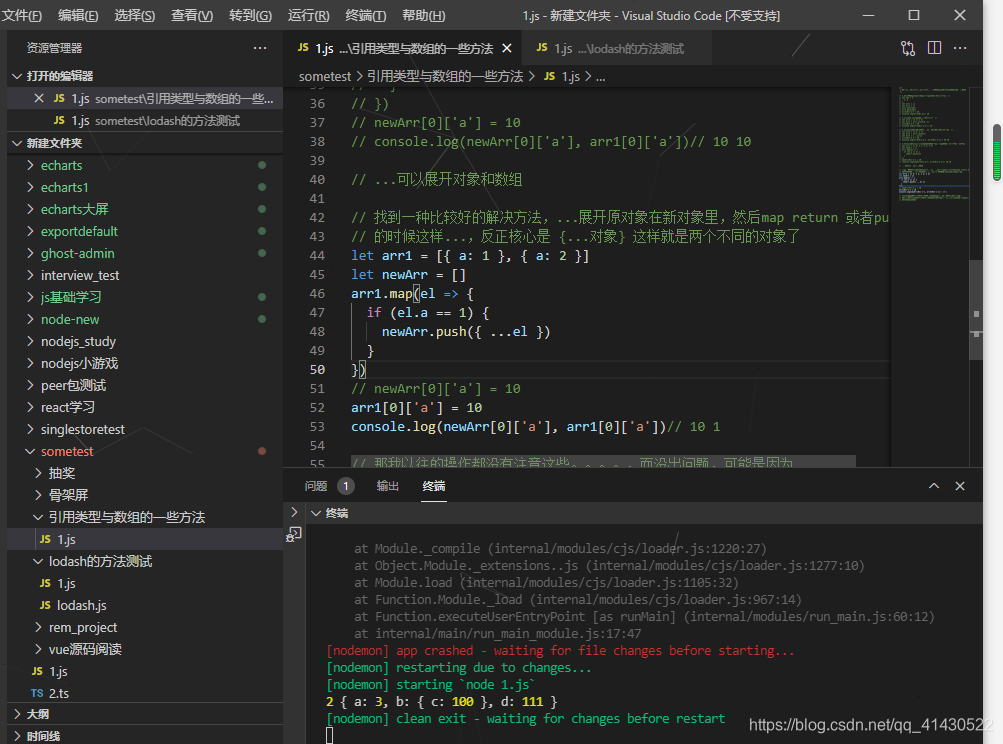Expand the node-new folder
This screenshot has width=1003, height=744.
[x=145, y=319]
